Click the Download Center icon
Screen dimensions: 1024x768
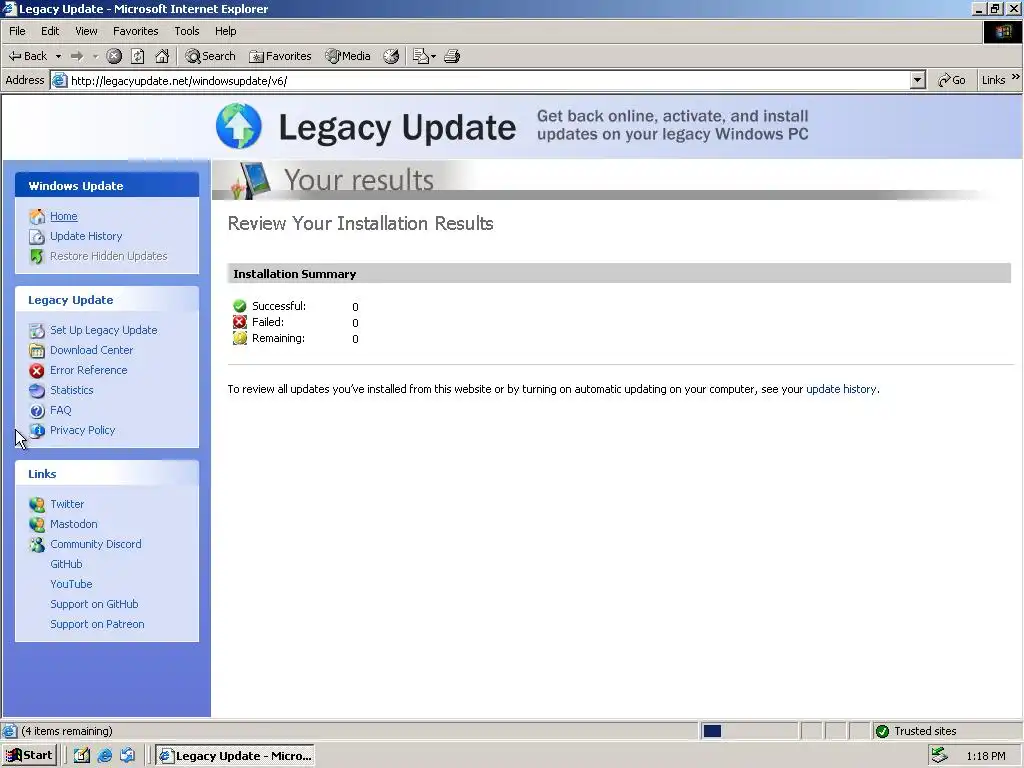pyautogui.click(x=37, y=351)
